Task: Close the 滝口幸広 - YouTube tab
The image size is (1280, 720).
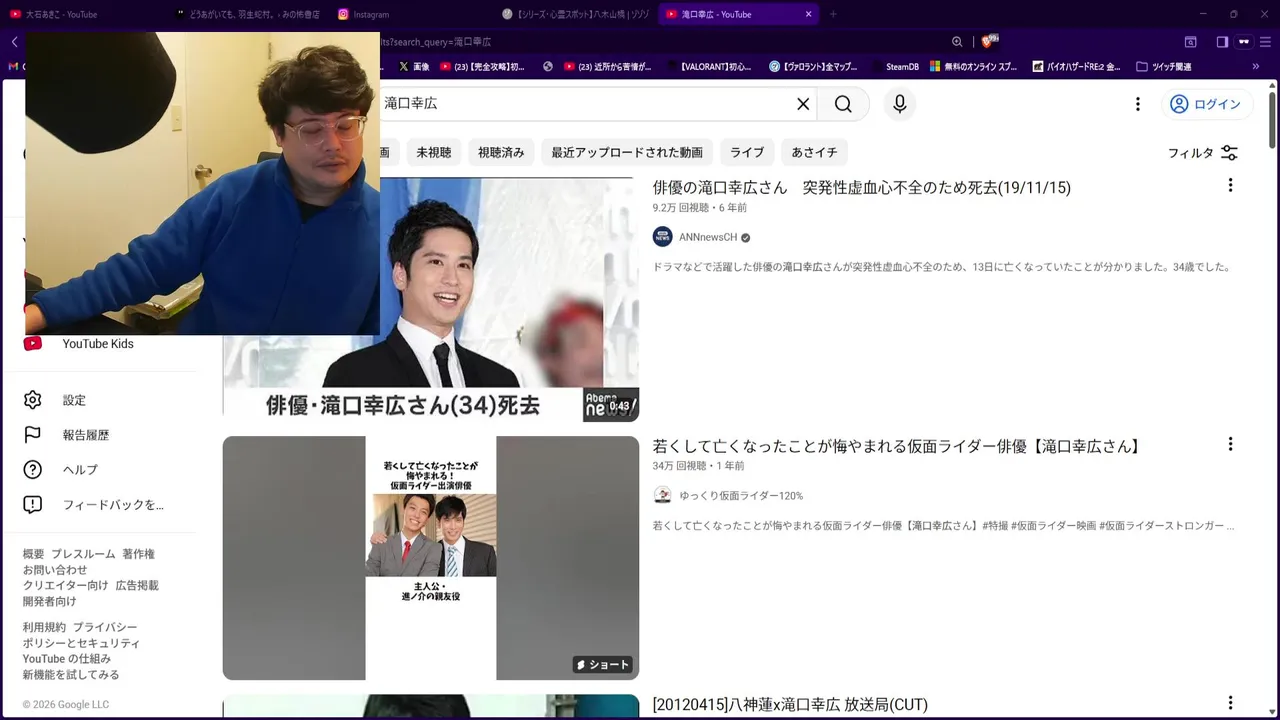Action: tap(809, 14)
